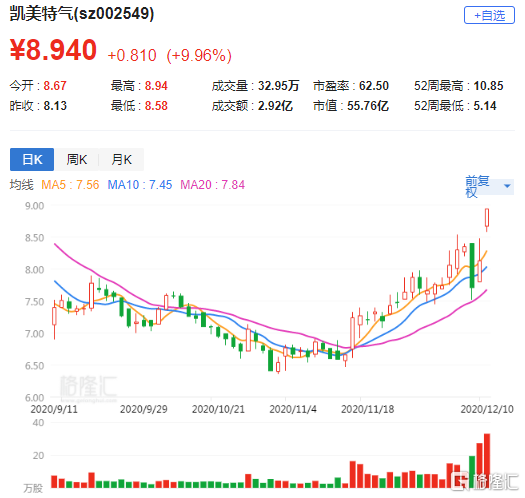Click the 2020/11/18 date axis label
The image size is (525, 498).
tap(368, 409)
